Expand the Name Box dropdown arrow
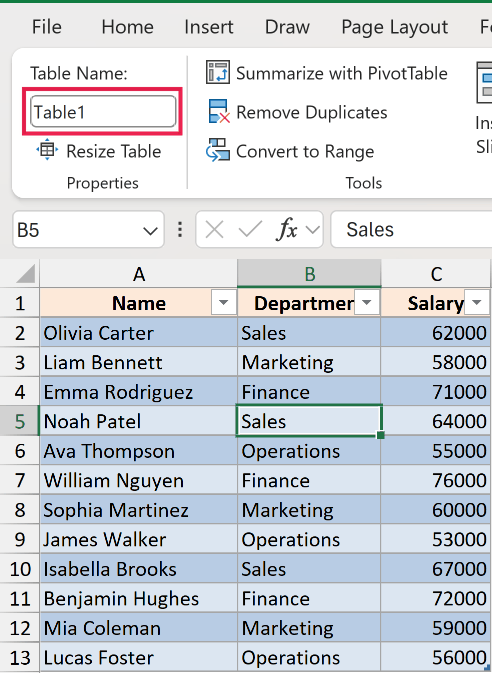 point(150,231)
